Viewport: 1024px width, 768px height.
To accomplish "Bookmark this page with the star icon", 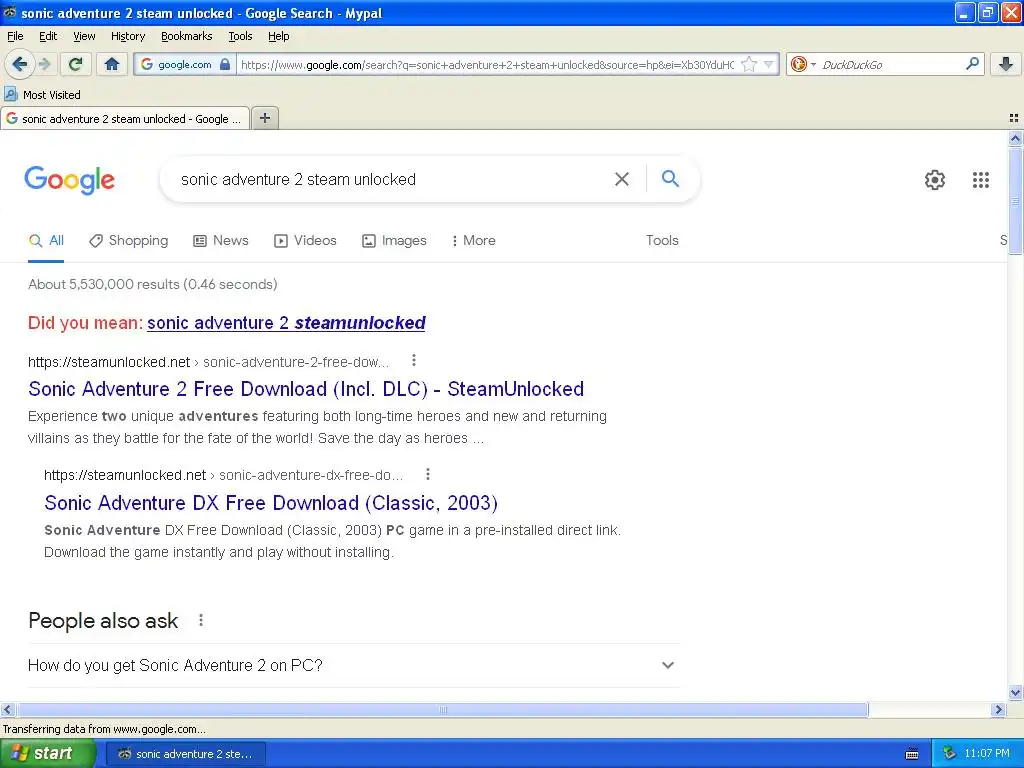I will click(x=749, y=64).
